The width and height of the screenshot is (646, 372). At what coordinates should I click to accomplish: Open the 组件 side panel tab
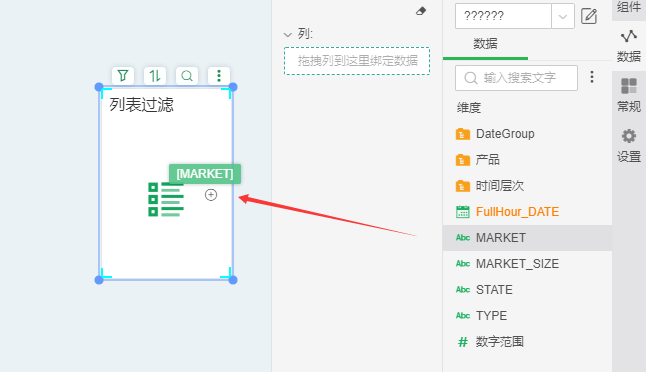629,7
